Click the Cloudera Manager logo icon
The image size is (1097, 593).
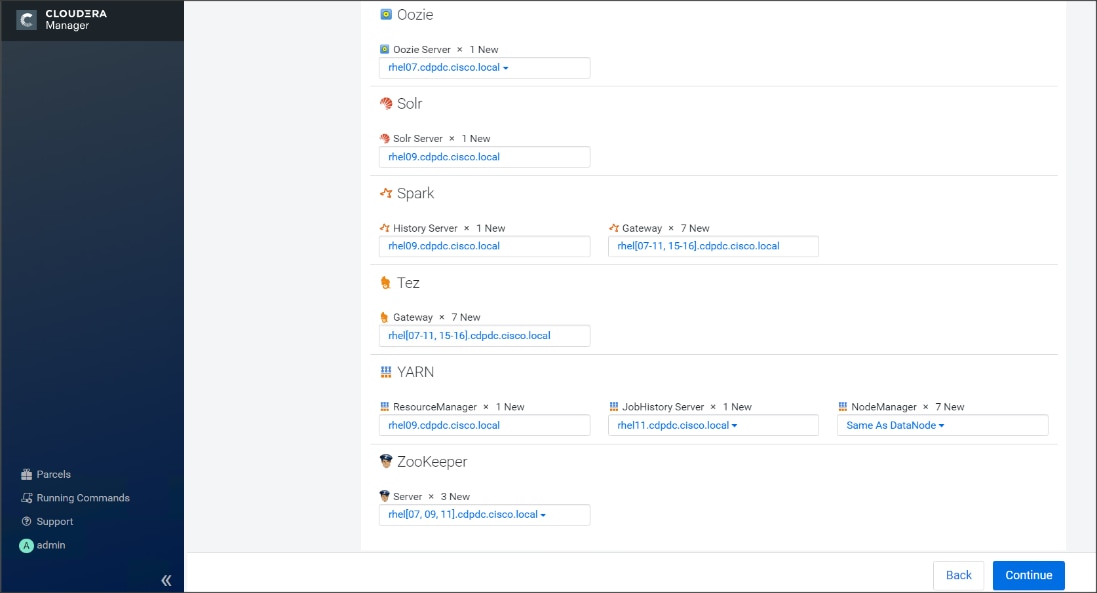27,20
